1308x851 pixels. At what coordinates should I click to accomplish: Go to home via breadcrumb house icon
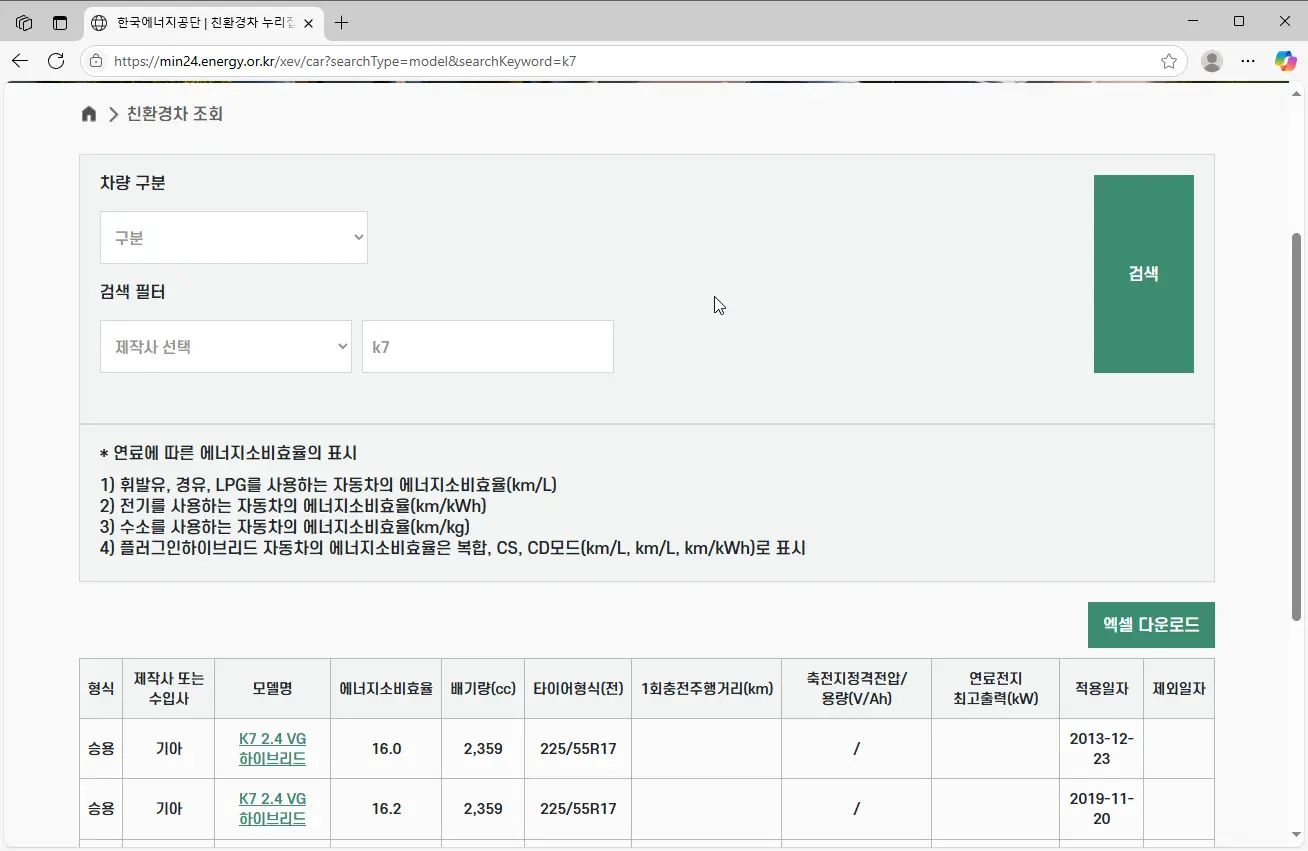[89, 114]
